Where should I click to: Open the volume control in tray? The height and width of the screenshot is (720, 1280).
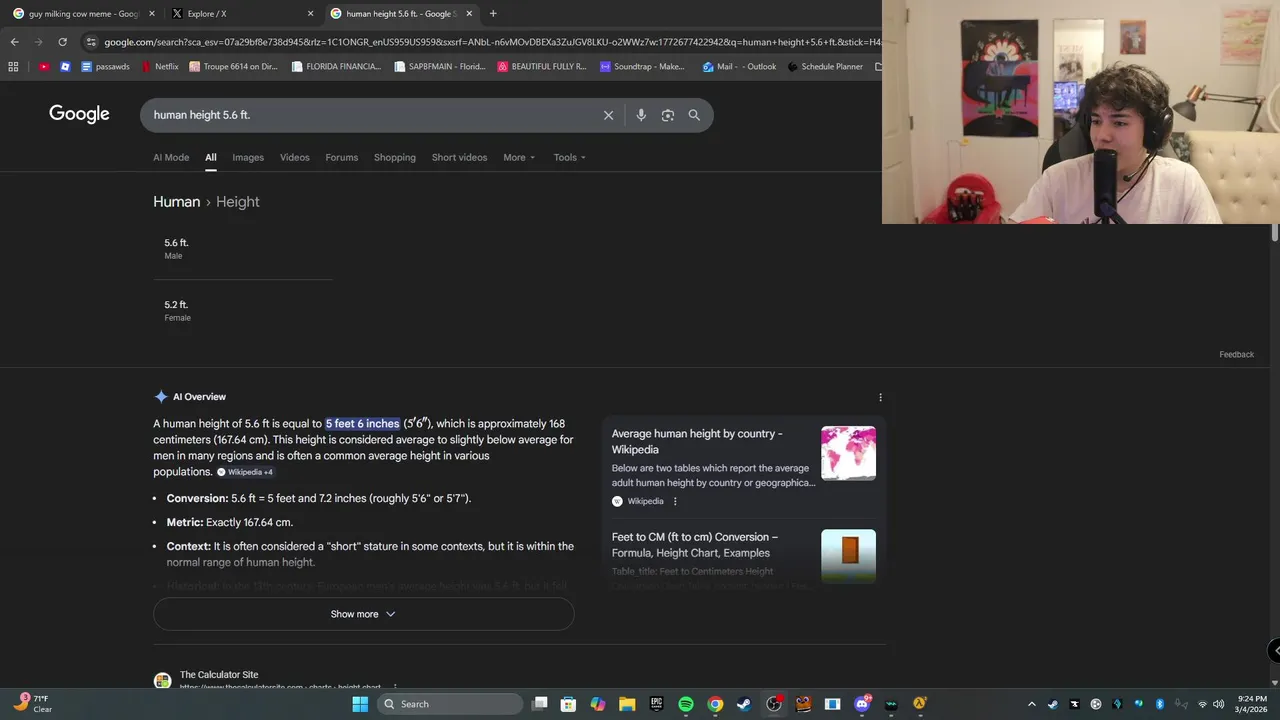click(1218, 704)
